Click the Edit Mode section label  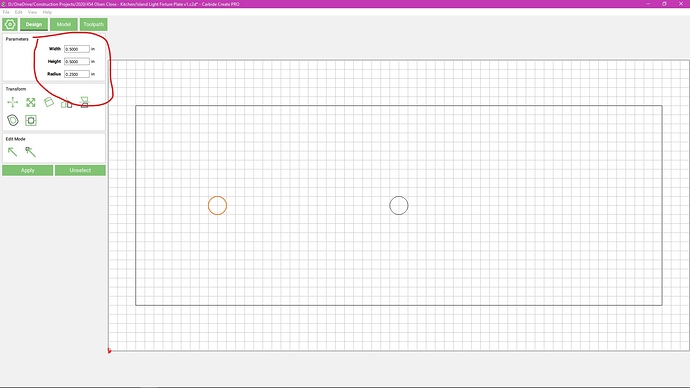[x=15, y=139]
